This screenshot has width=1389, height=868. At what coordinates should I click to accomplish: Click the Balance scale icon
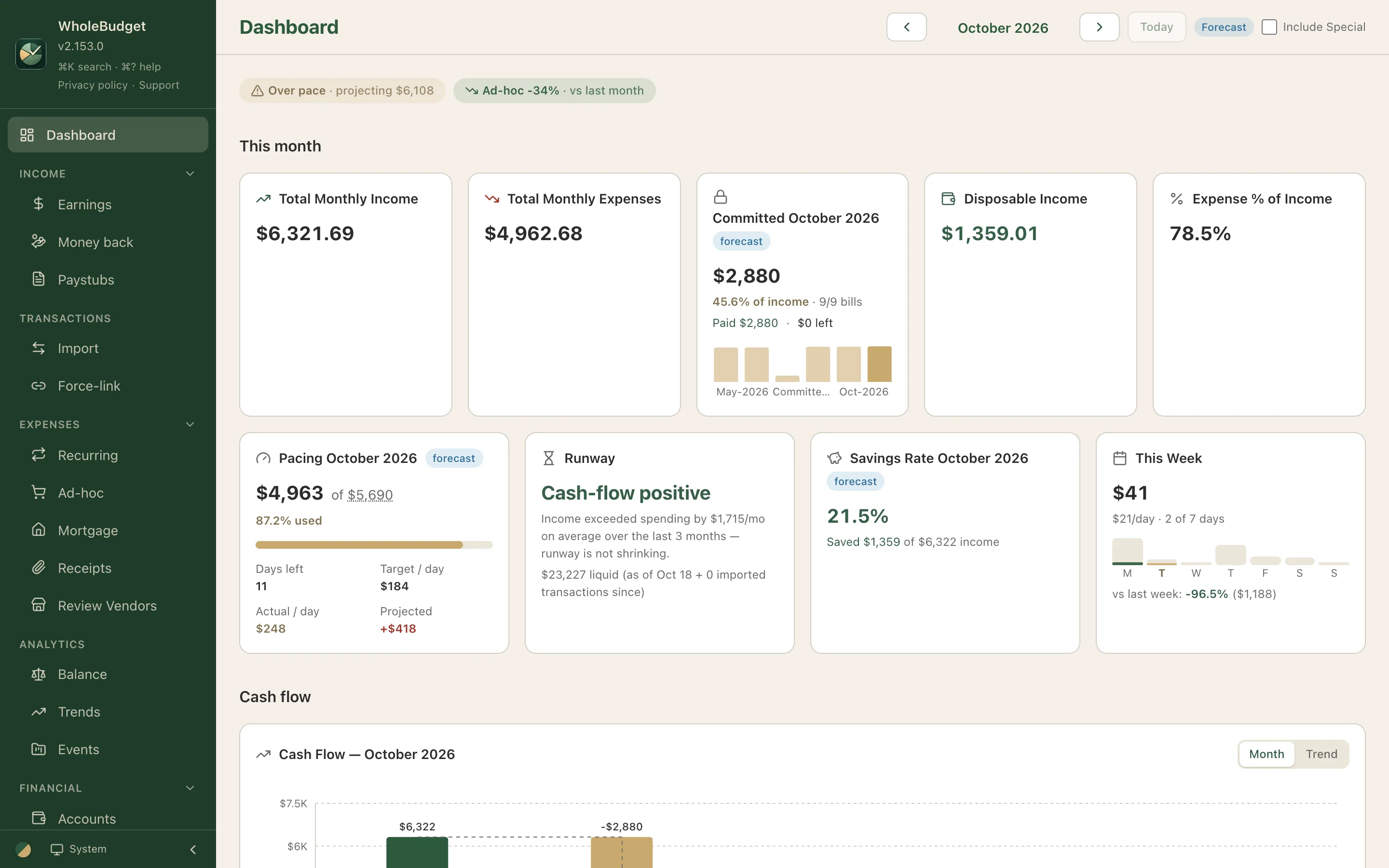pos(39,674)
